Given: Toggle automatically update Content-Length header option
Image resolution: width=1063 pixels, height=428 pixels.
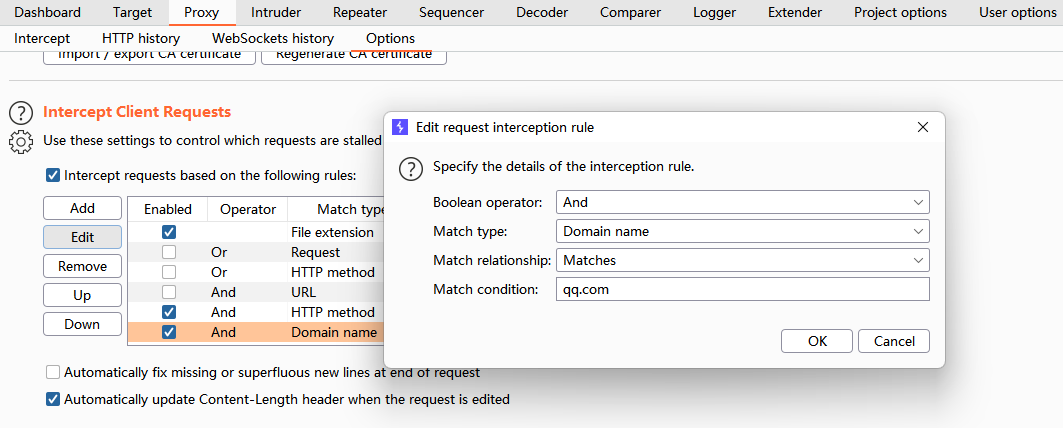Looking at the screenshot, I should pos(53,400).
